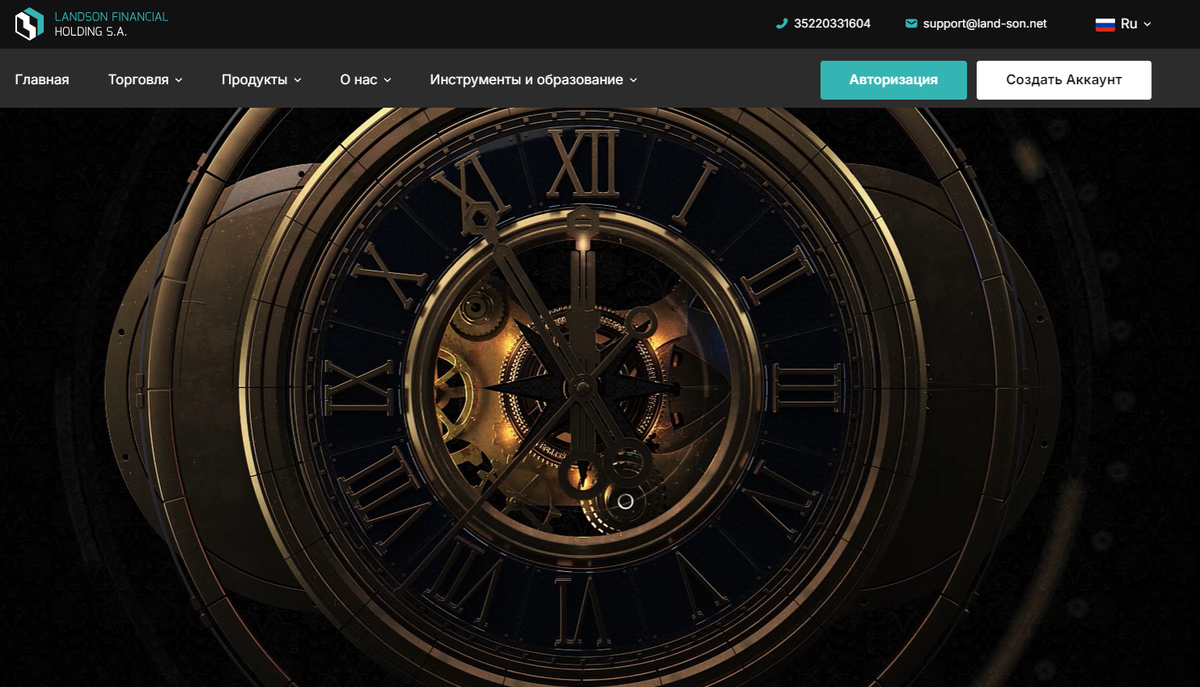Click the Landson Financial hexagon logo icon
1200x687 pixels.
[x=29, y=24]
